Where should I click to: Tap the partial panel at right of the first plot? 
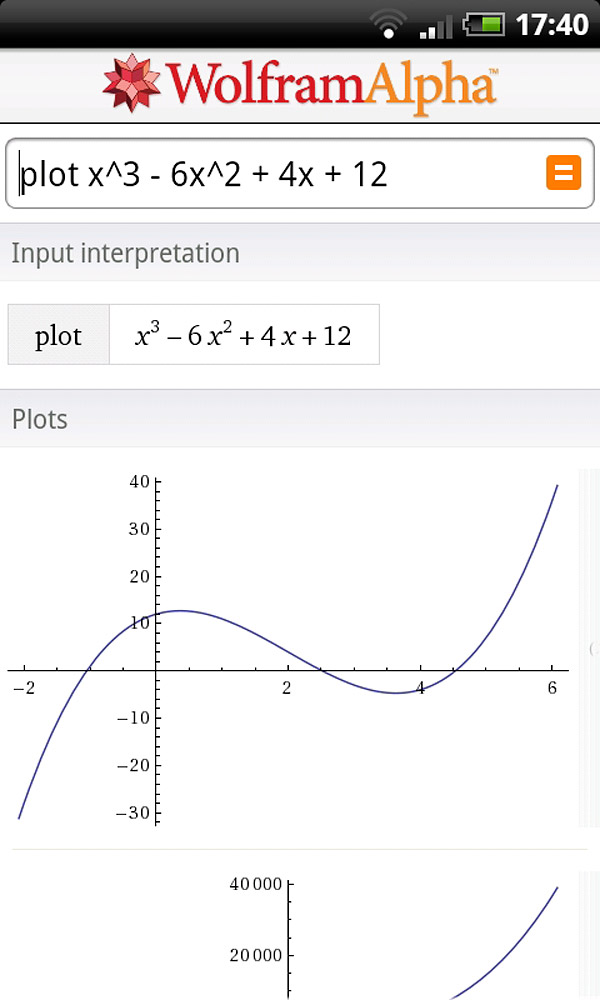tap(589, 648)
